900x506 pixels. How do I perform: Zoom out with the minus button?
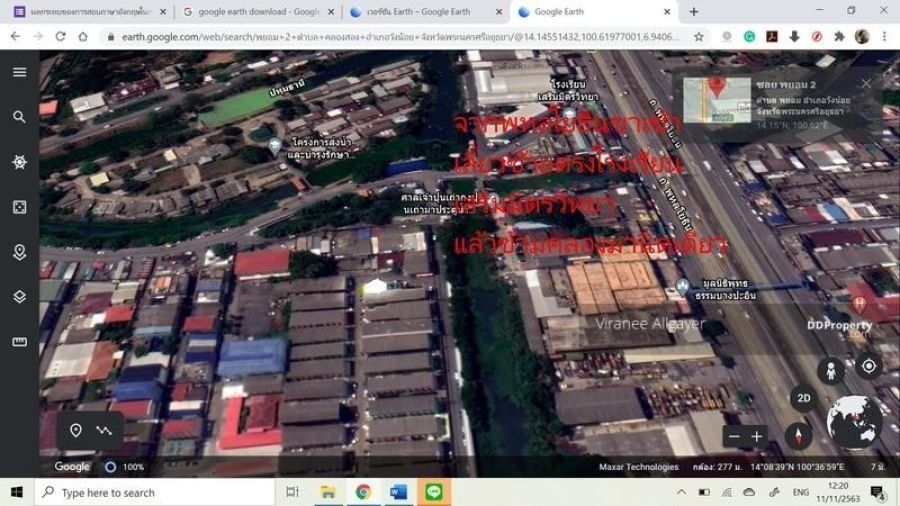pyautogui.click(x=735, y=437)
